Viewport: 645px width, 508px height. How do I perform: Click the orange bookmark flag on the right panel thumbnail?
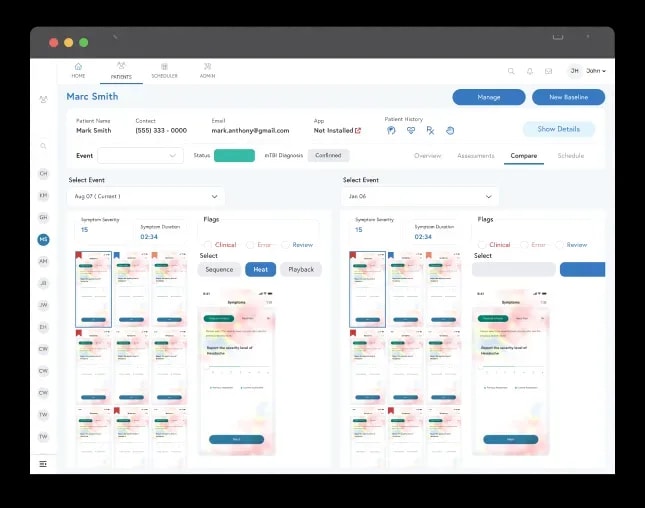tap(429, 255)
